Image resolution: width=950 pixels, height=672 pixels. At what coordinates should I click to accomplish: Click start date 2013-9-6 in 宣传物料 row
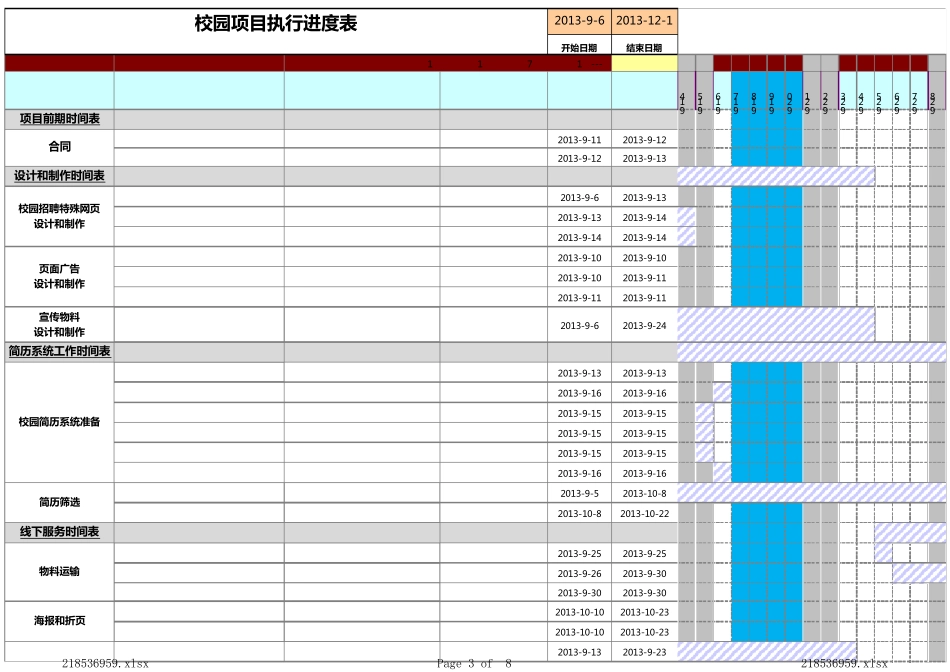tap(579, 325)
